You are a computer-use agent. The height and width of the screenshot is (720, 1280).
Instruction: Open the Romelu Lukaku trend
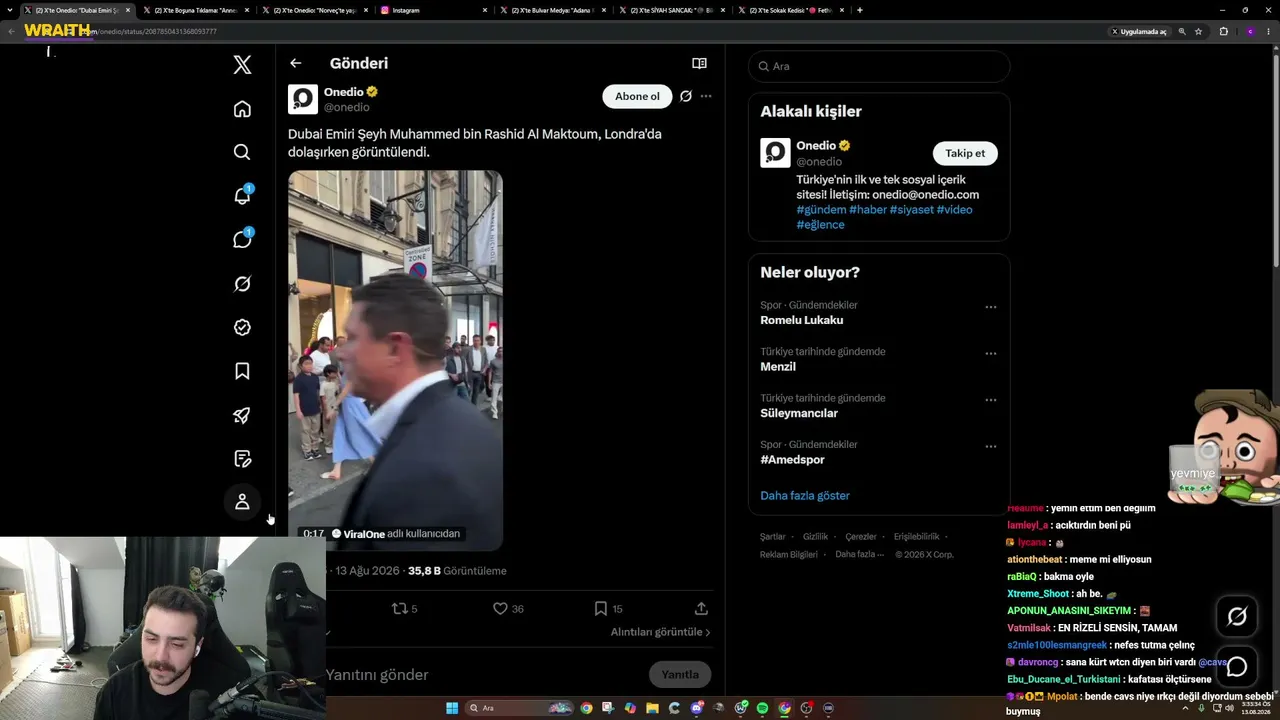coord(801,320)
